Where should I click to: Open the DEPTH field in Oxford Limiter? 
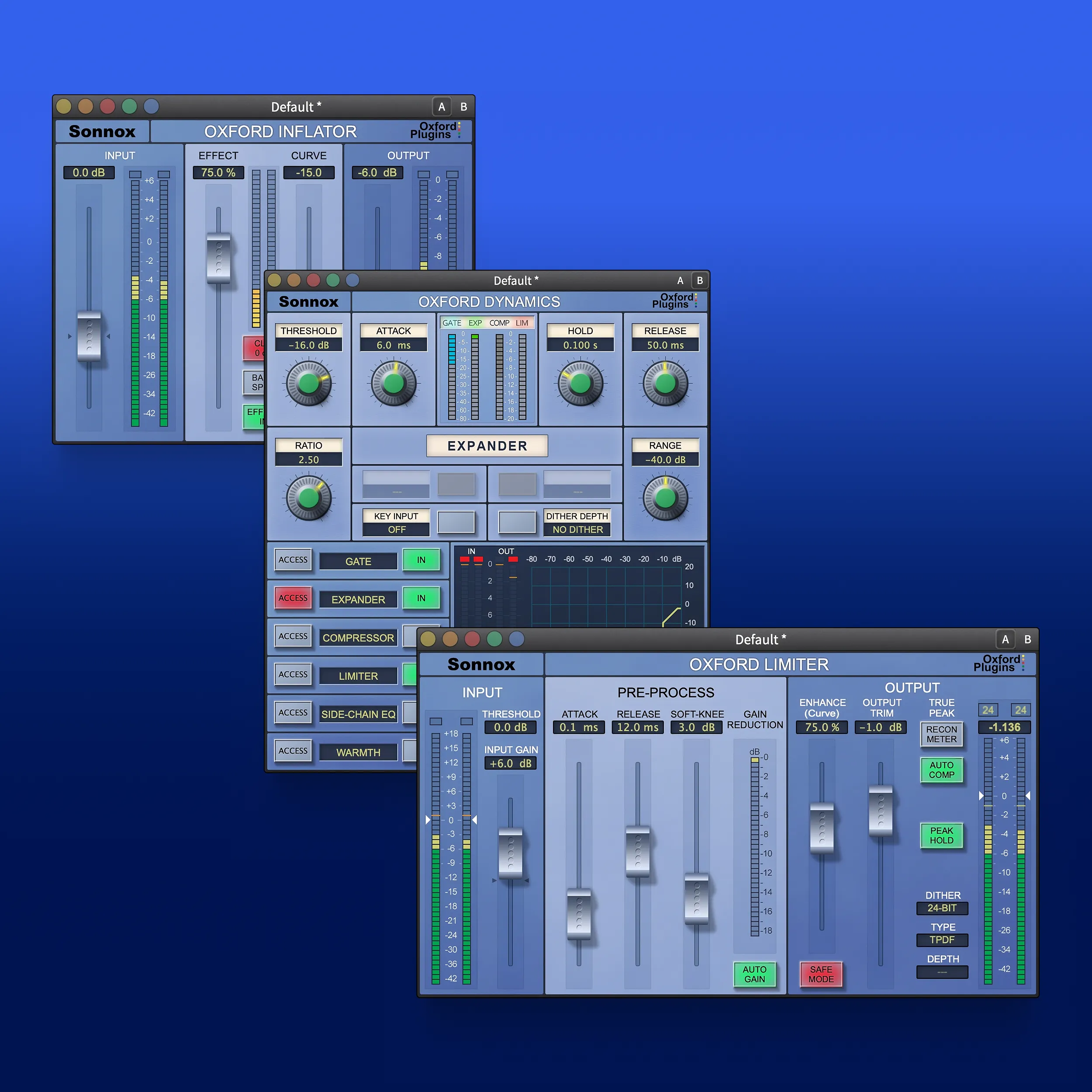pyautogui.click(x=942, y=971)
